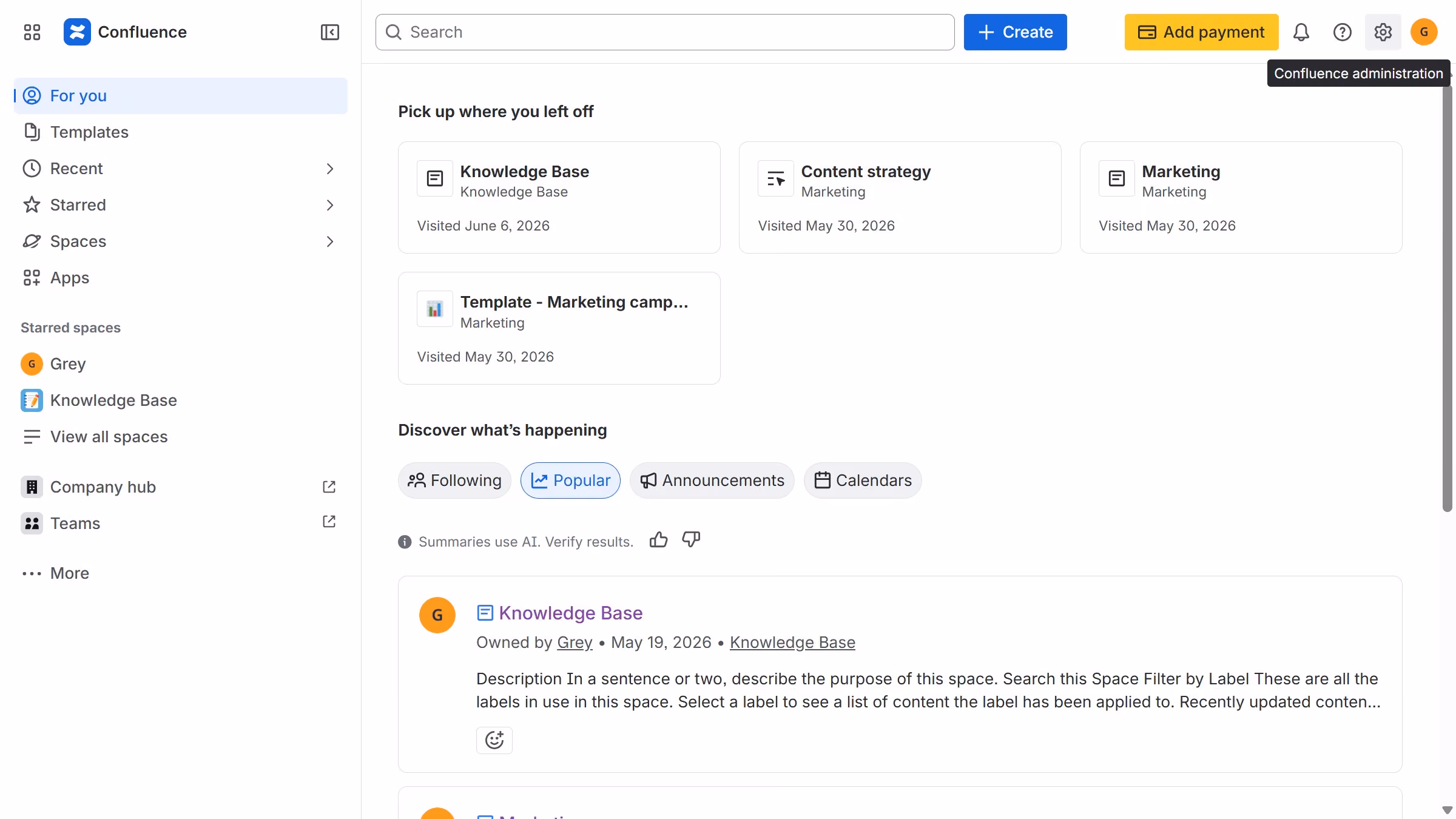Click the Knowledge Base space icon in sidebar

point(32,400)
